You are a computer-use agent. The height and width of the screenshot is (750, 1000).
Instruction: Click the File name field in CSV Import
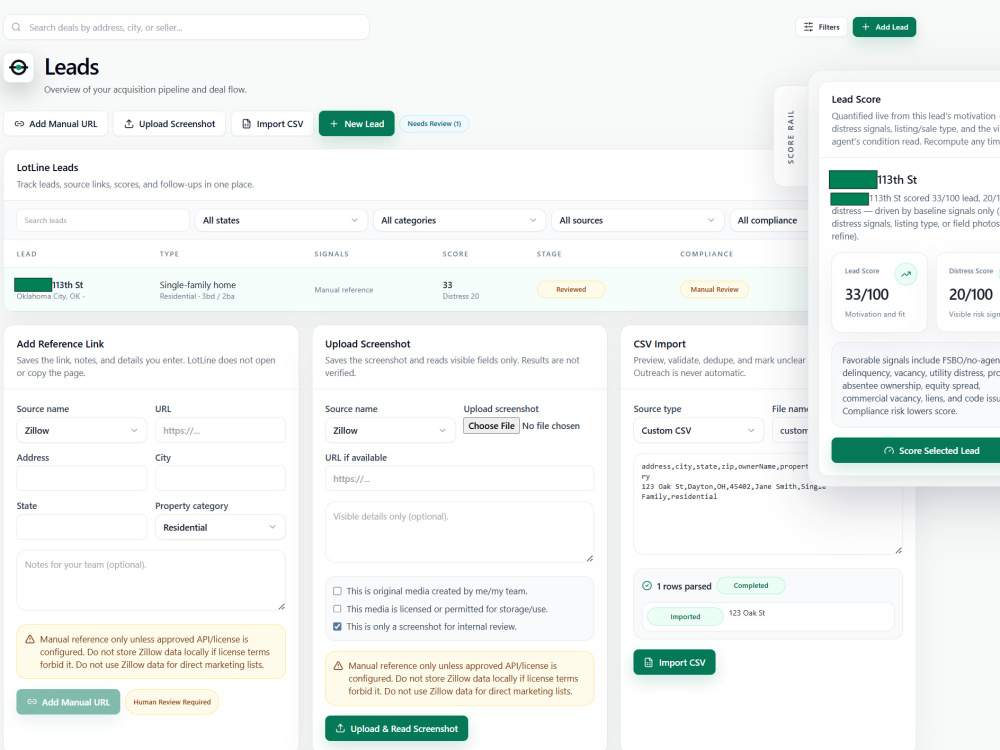[790, 430]
